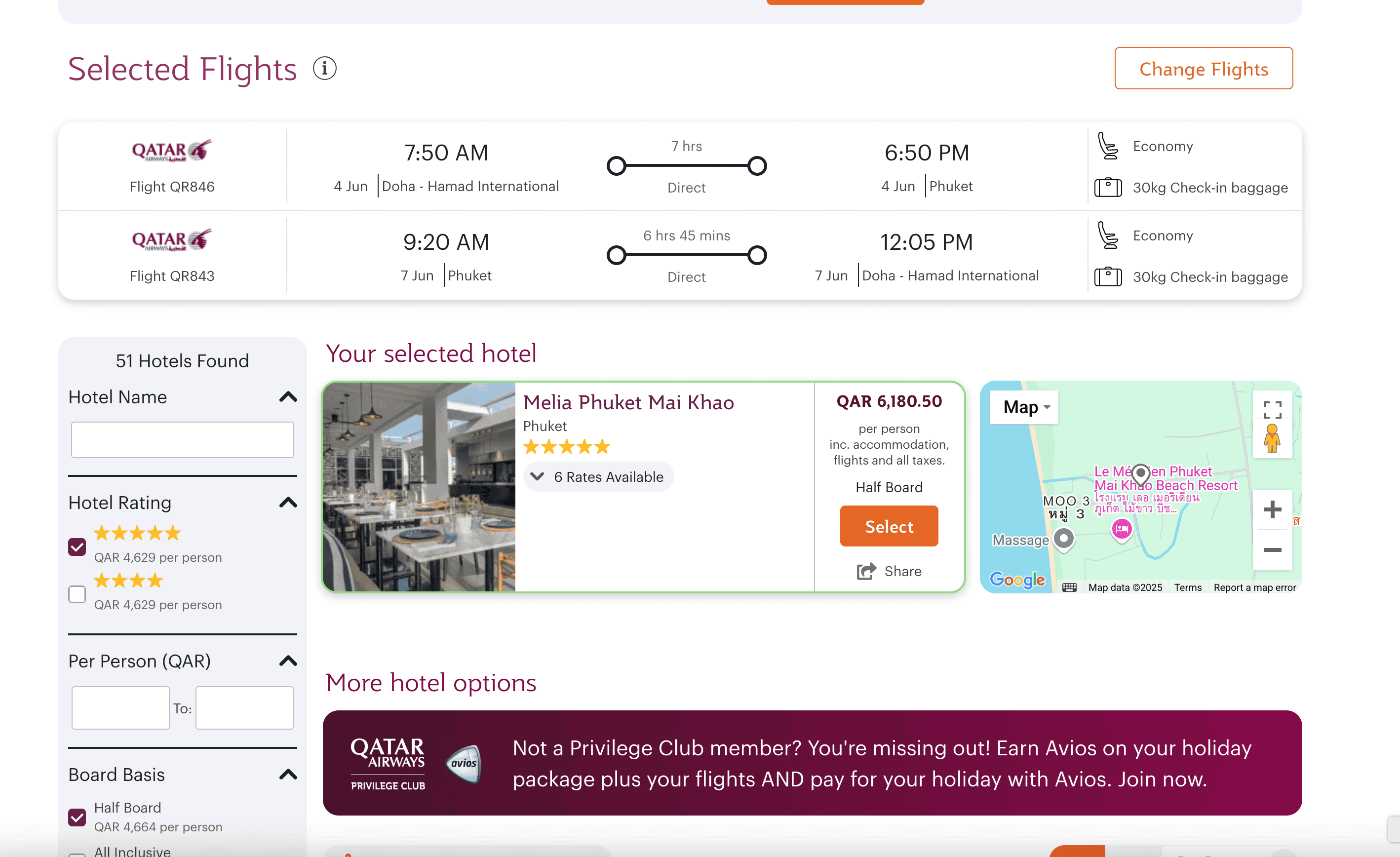The image size is (1400, 857).
Task: Click the Selected Flights info icon
Action: (x=324, y=69)
